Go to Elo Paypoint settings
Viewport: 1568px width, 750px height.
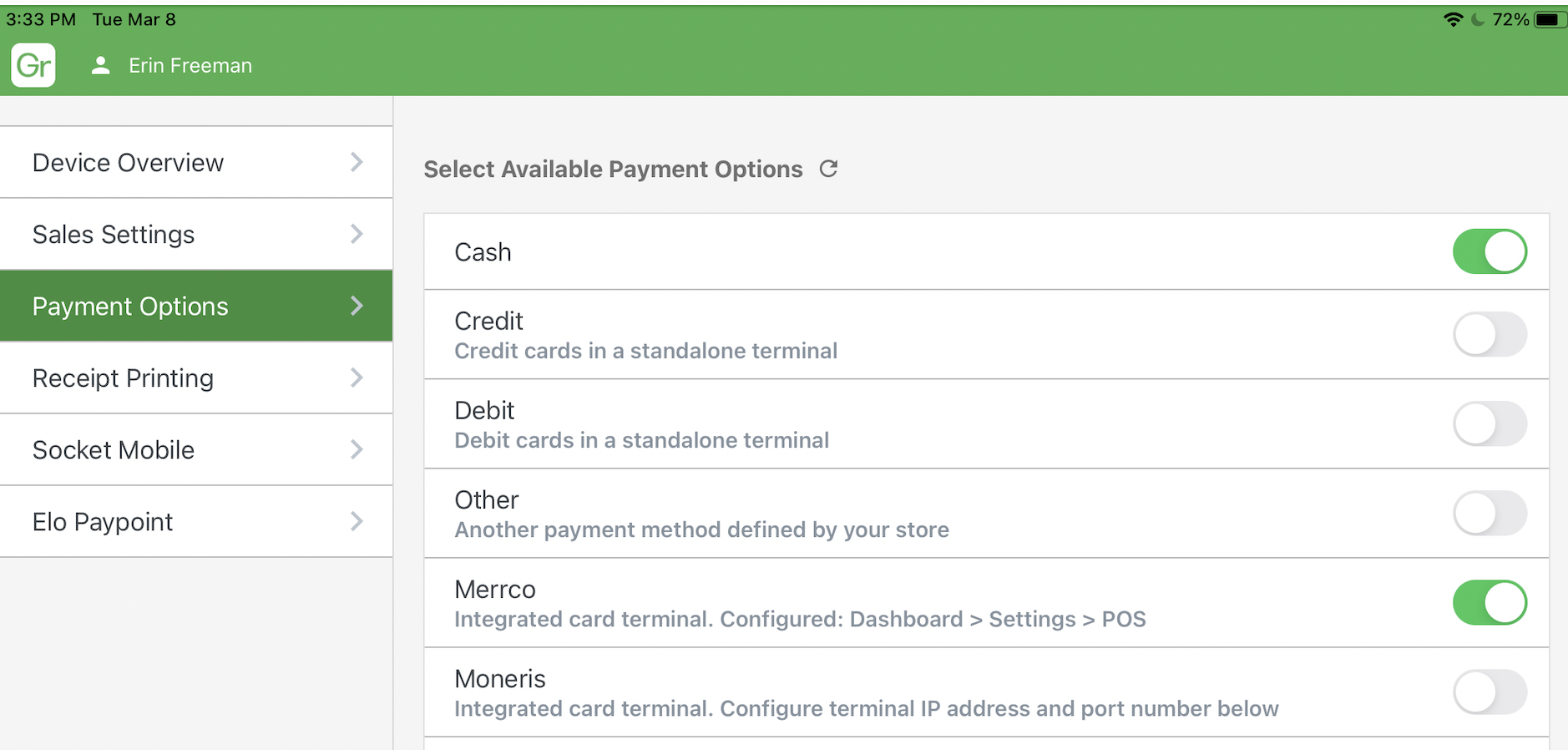pos(103,521)
